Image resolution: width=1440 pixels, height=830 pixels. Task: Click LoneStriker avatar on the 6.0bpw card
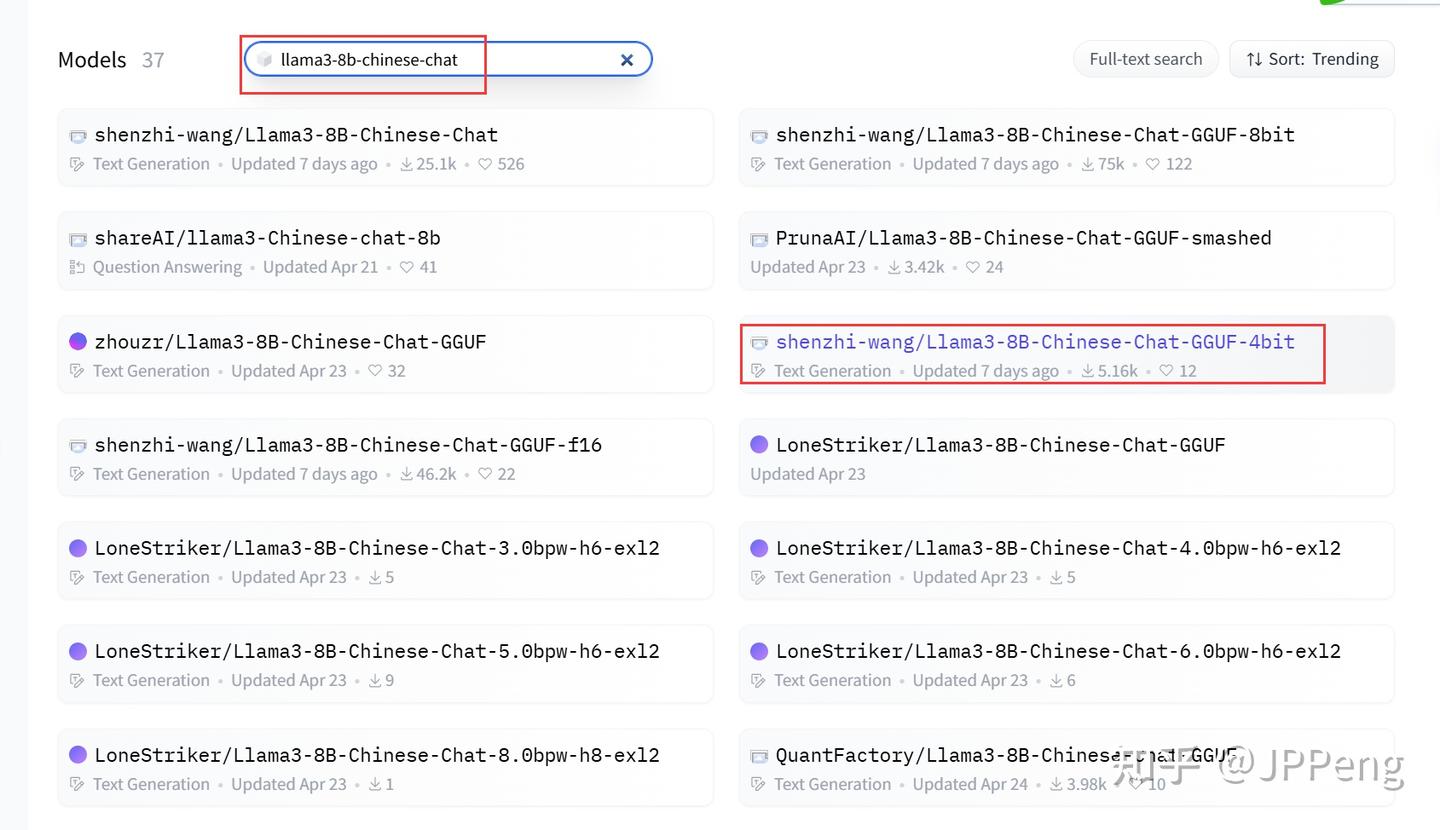[x=759, y=651]
